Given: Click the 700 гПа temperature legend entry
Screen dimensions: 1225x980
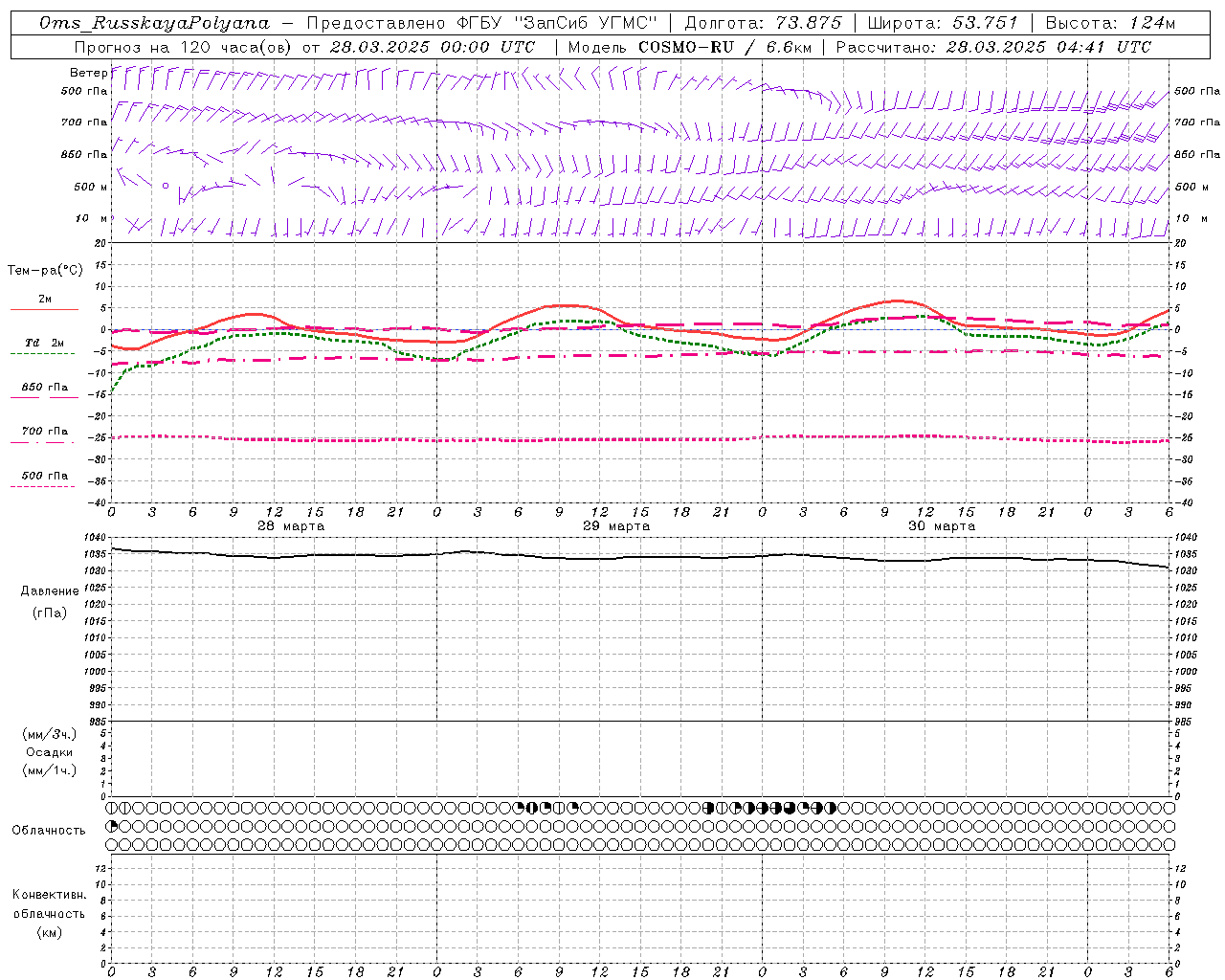Looking at the screenshot, I should pos(45,432).
